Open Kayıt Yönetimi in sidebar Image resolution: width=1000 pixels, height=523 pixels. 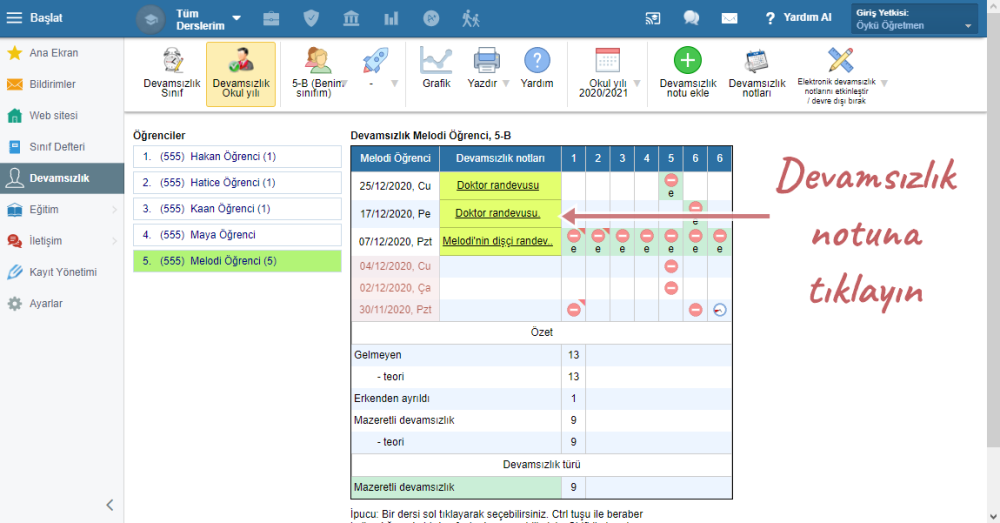tap(62, 272)
